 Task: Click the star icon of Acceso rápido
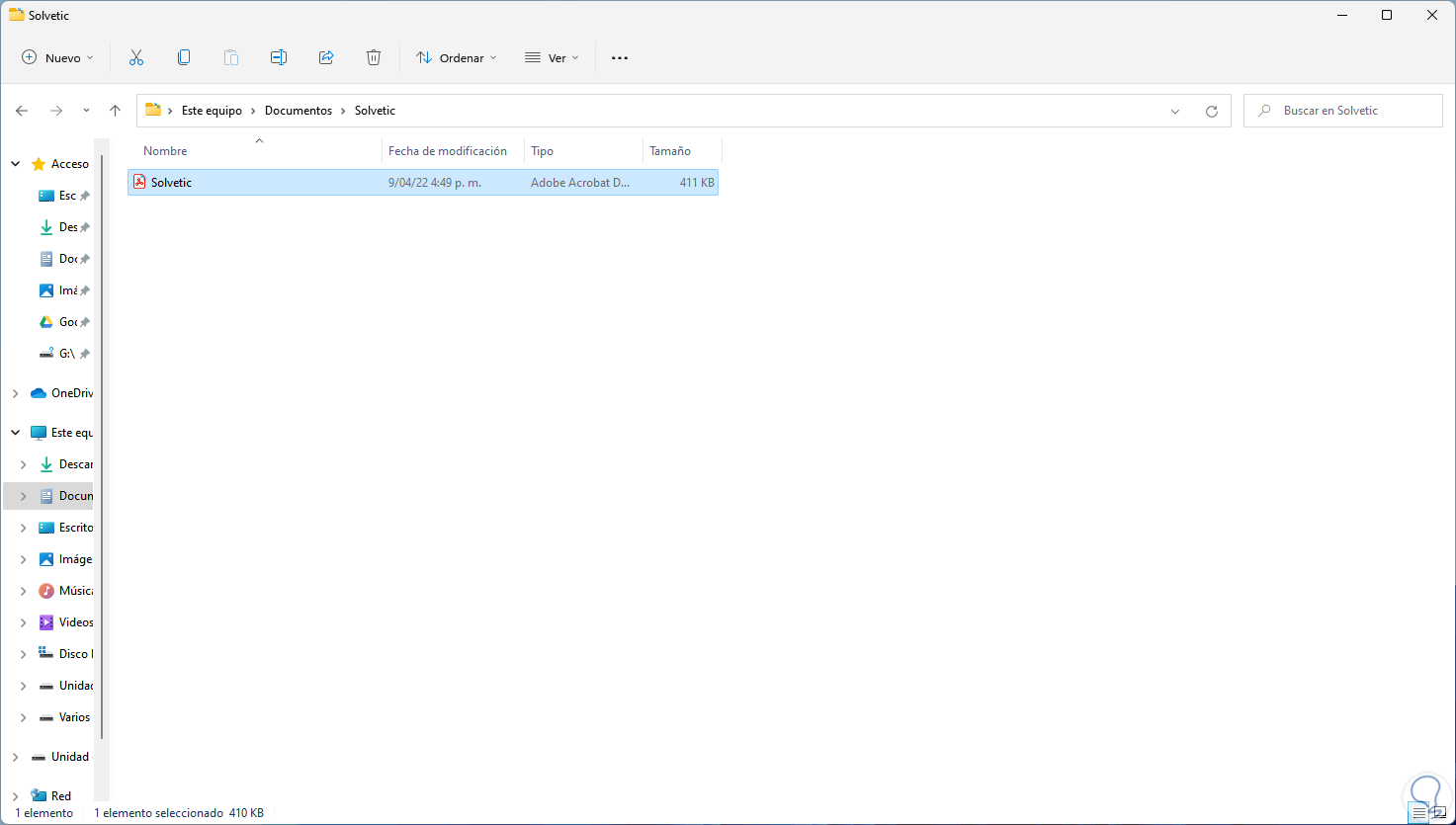pos(39,164)
